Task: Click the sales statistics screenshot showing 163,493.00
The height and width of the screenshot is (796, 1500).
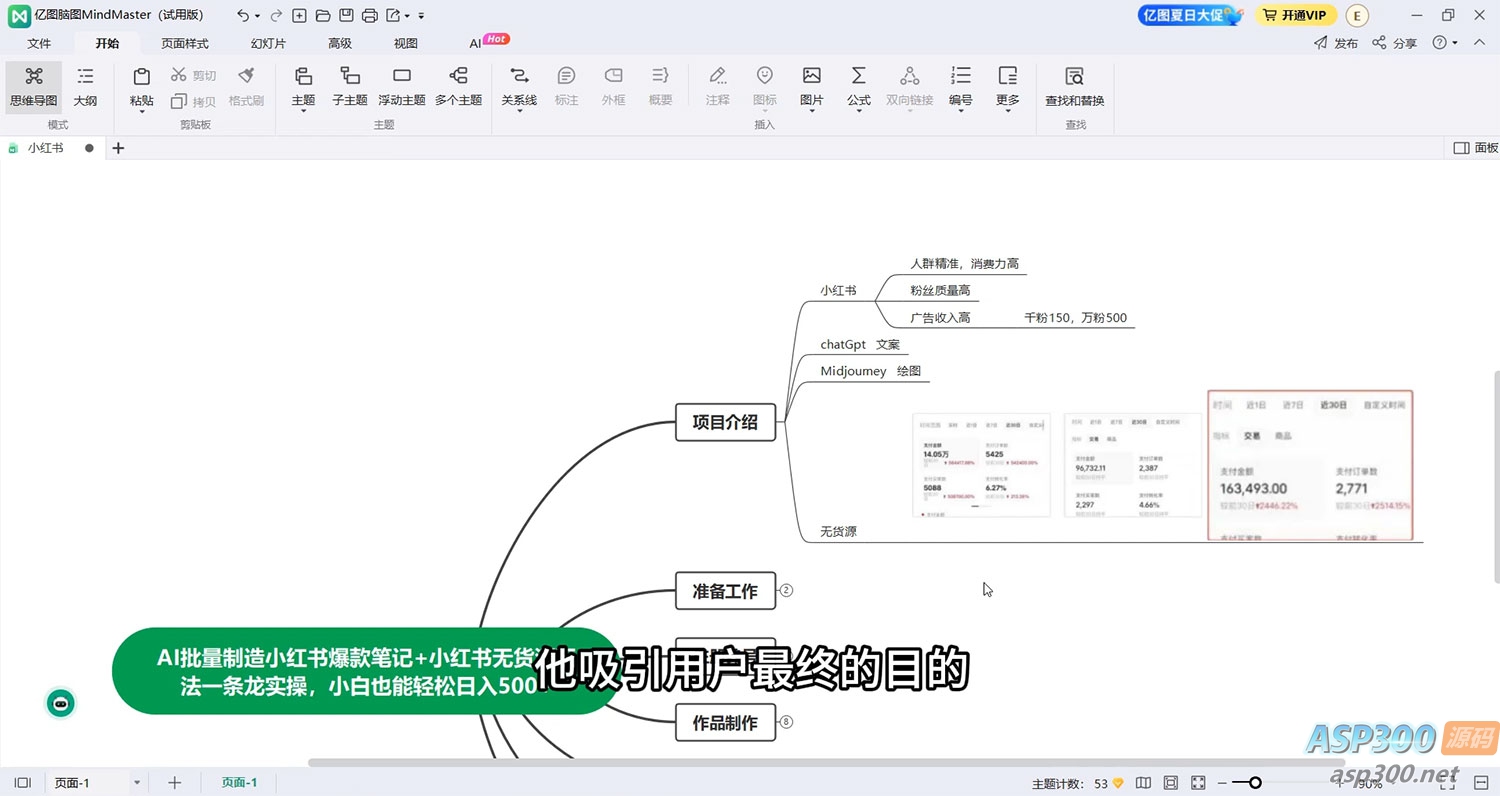Action: 1310,465
